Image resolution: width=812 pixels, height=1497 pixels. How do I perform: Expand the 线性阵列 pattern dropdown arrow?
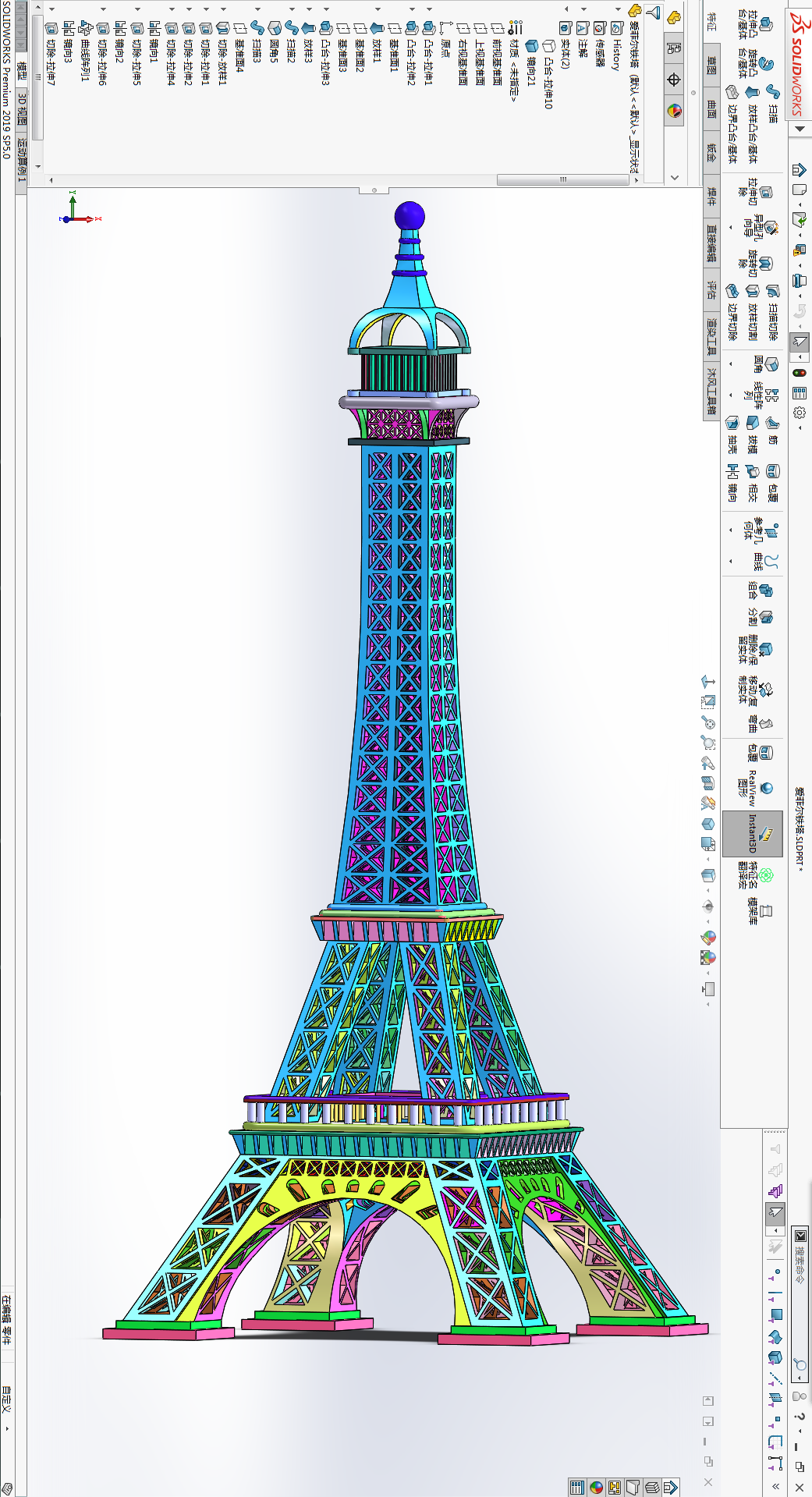click(x=731, y=395)
